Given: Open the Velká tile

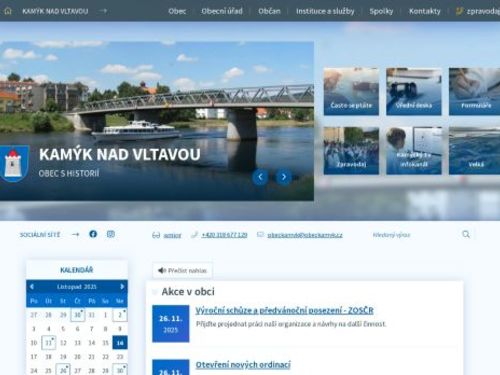Looking at the screenshot, I should pyautogui.click(x=475, y=151).
